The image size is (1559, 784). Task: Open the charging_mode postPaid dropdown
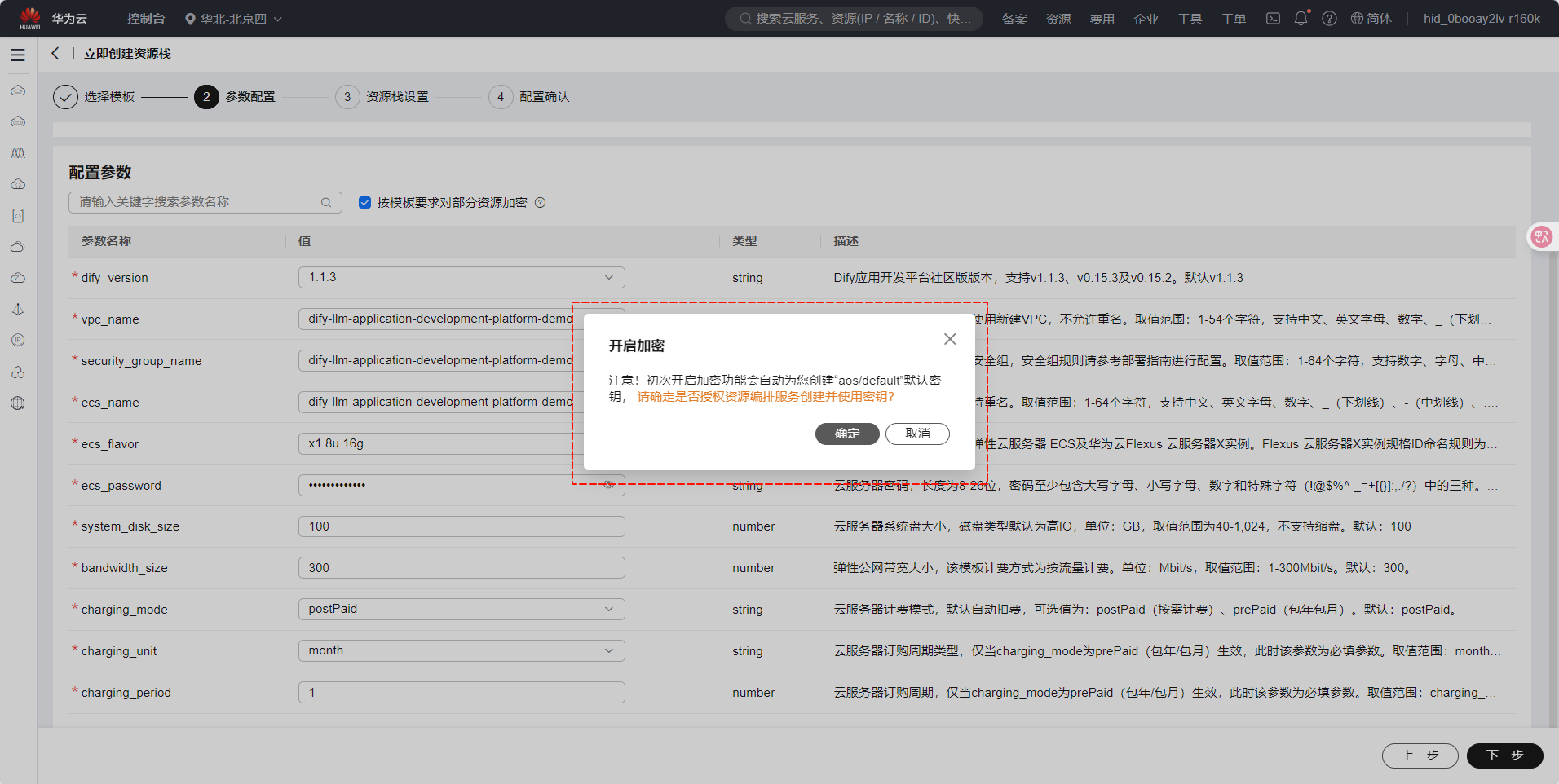tap(462, 609)
